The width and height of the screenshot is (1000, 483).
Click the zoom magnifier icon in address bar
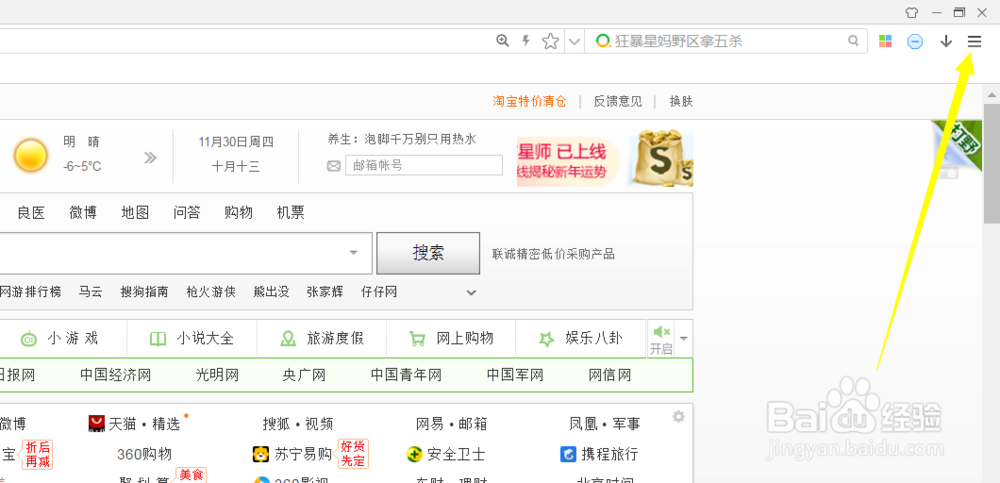[x=503, y=41]
